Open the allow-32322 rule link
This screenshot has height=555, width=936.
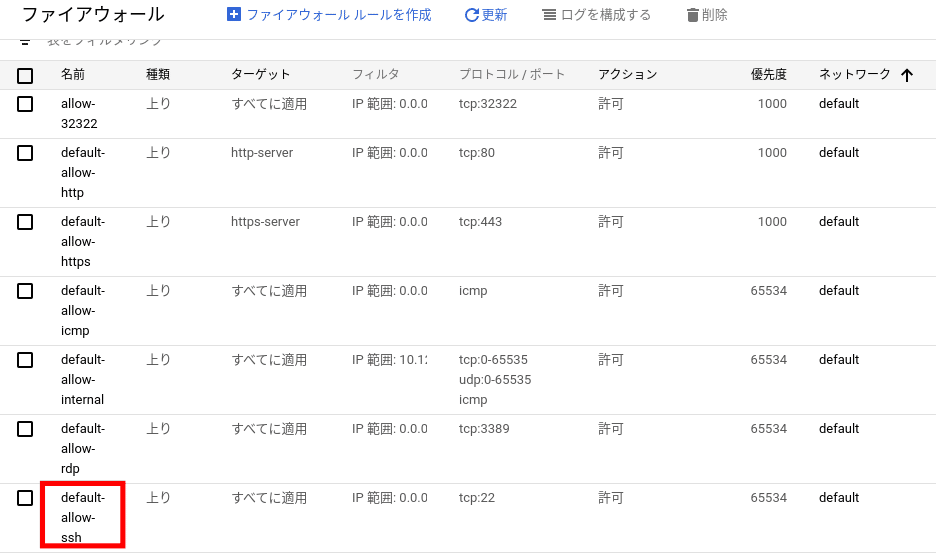coord(79,113)
